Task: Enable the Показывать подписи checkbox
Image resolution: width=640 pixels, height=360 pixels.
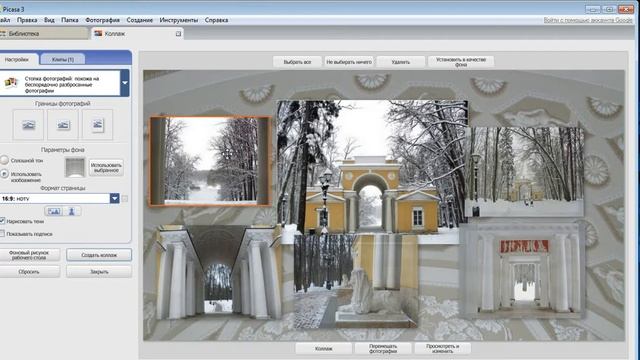Action: (x=2, y=233)
